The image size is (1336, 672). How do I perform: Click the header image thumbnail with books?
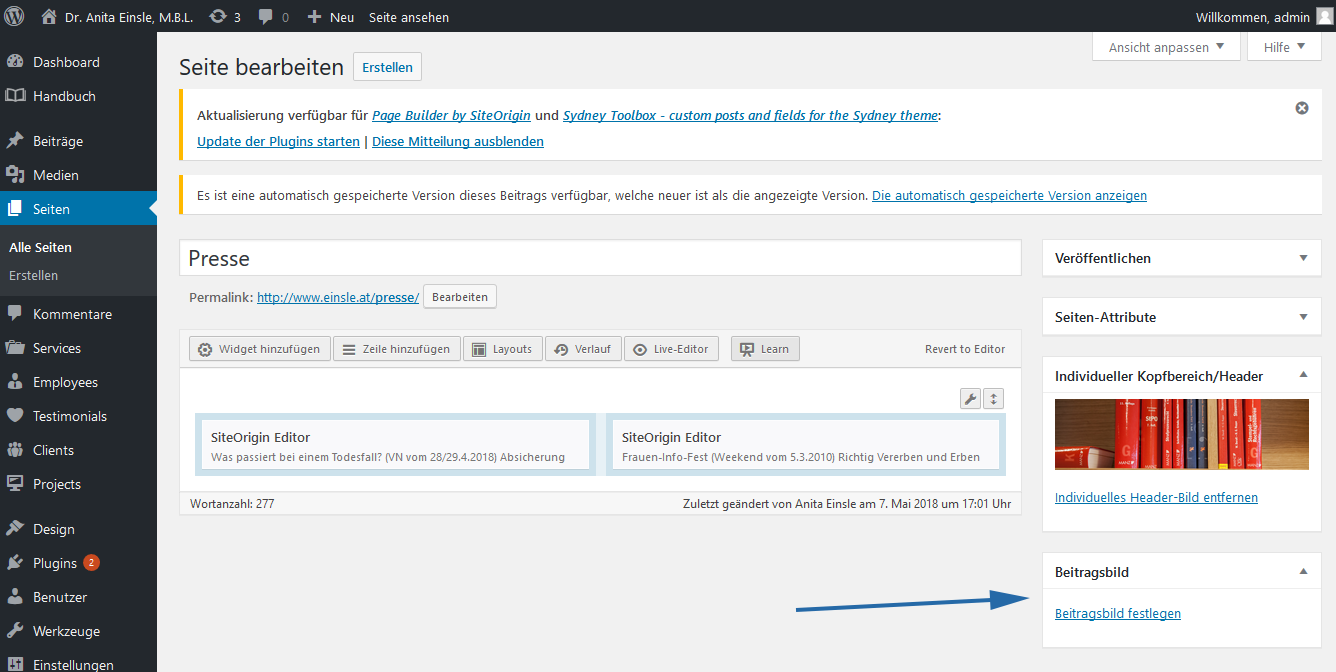coord(1182,434)
